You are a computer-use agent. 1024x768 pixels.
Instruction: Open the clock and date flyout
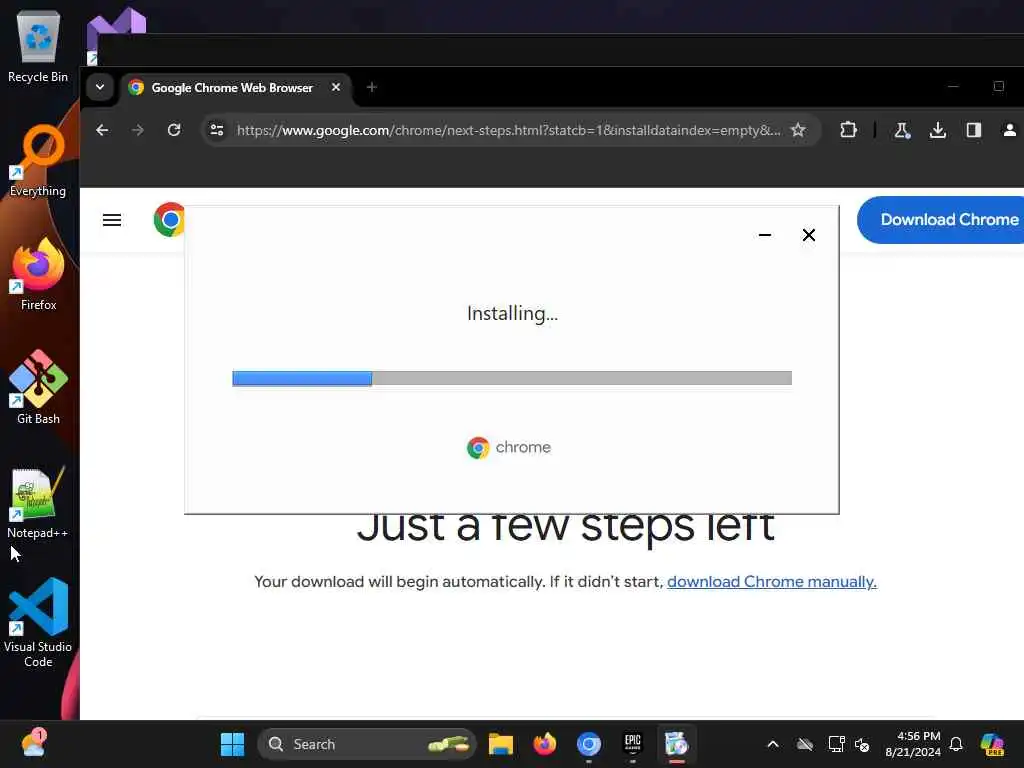coord(913,744)
